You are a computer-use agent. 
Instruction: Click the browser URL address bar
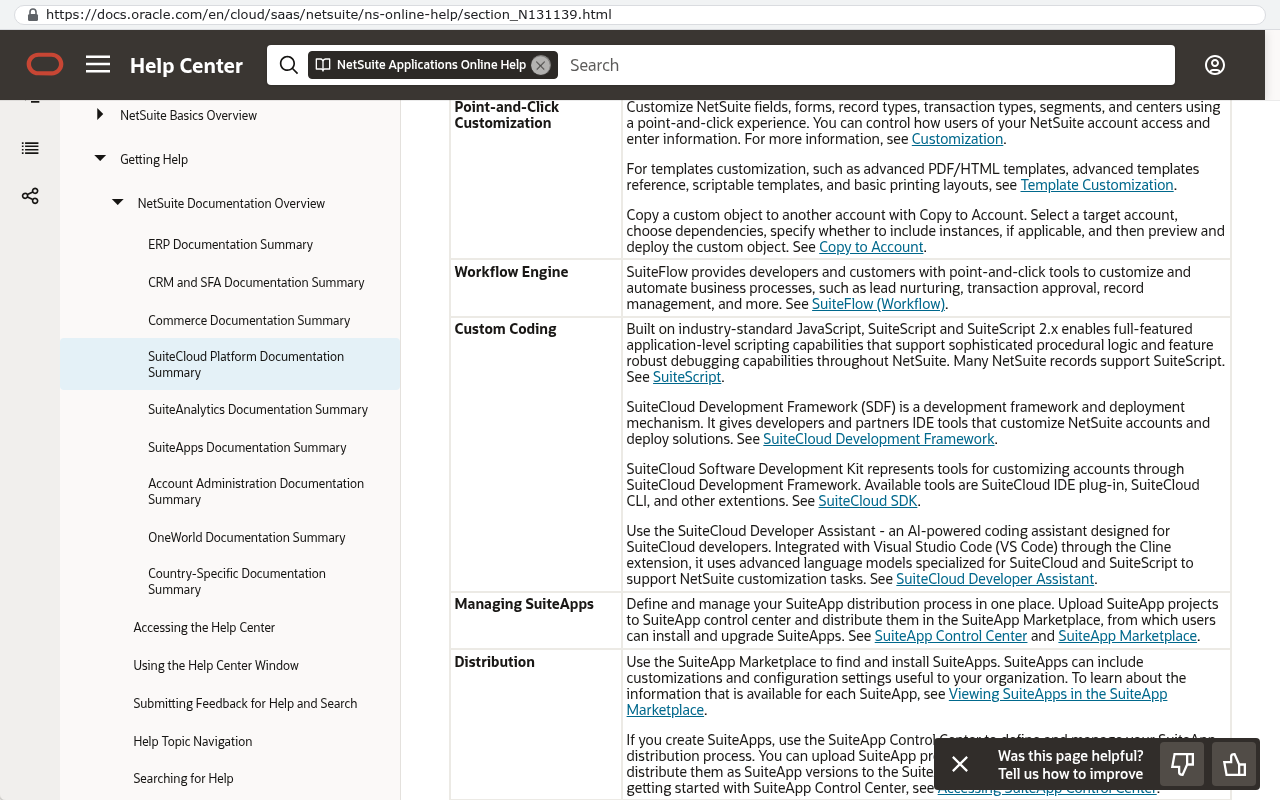pos(640,15)
